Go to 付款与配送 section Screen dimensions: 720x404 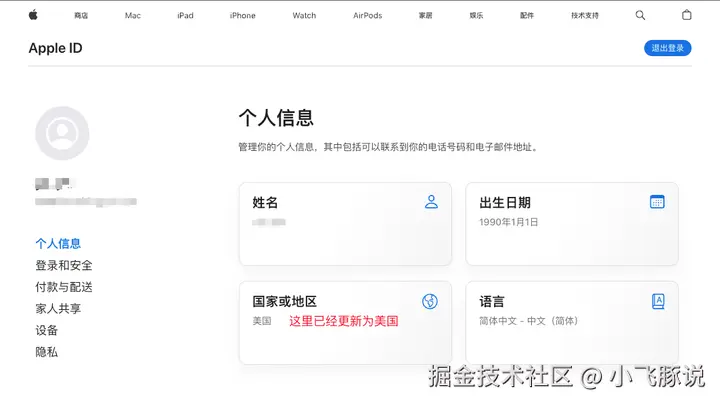click(64, 287)
